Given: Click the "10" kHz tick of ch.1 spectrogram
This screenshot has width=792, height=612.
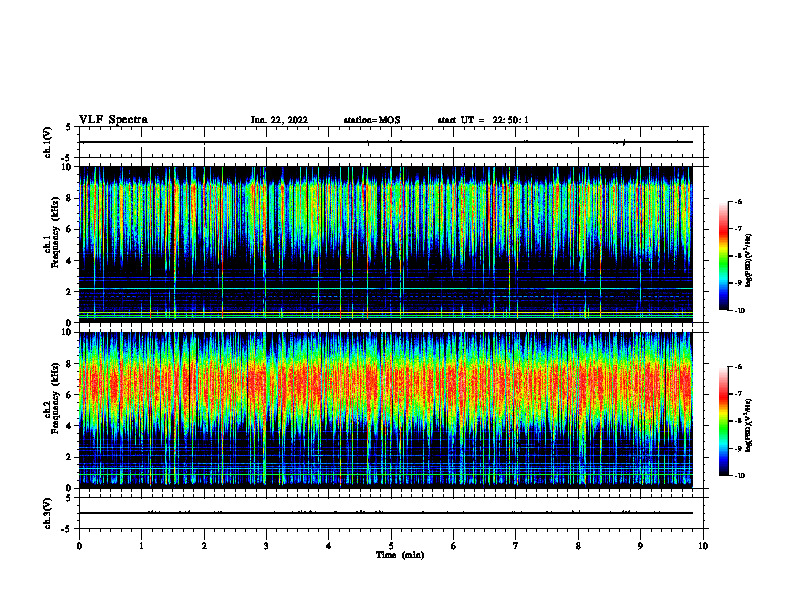Looking at the screenshot, I should (x=67, y=167).
